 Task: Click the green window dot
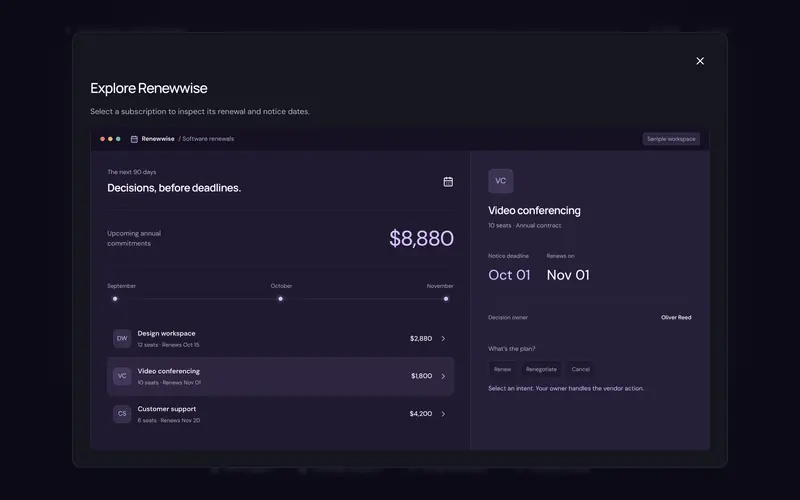point(118,139)
